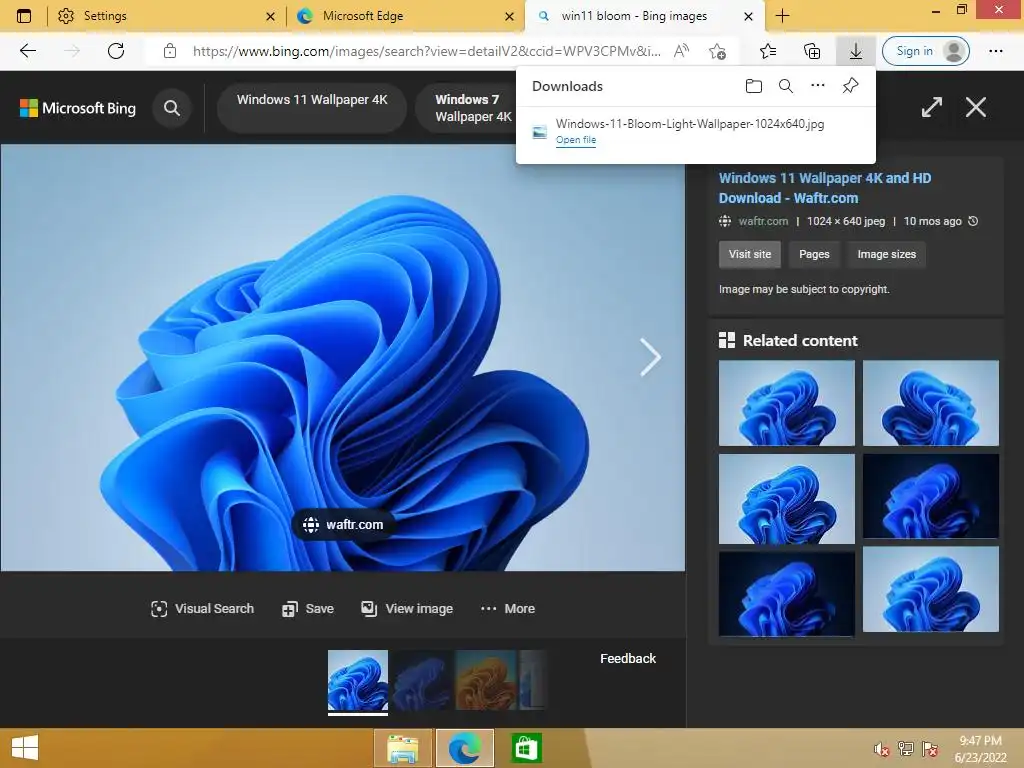Click Sign in button in Edge
Screen dimensions: 1024x768
(925, 51)
